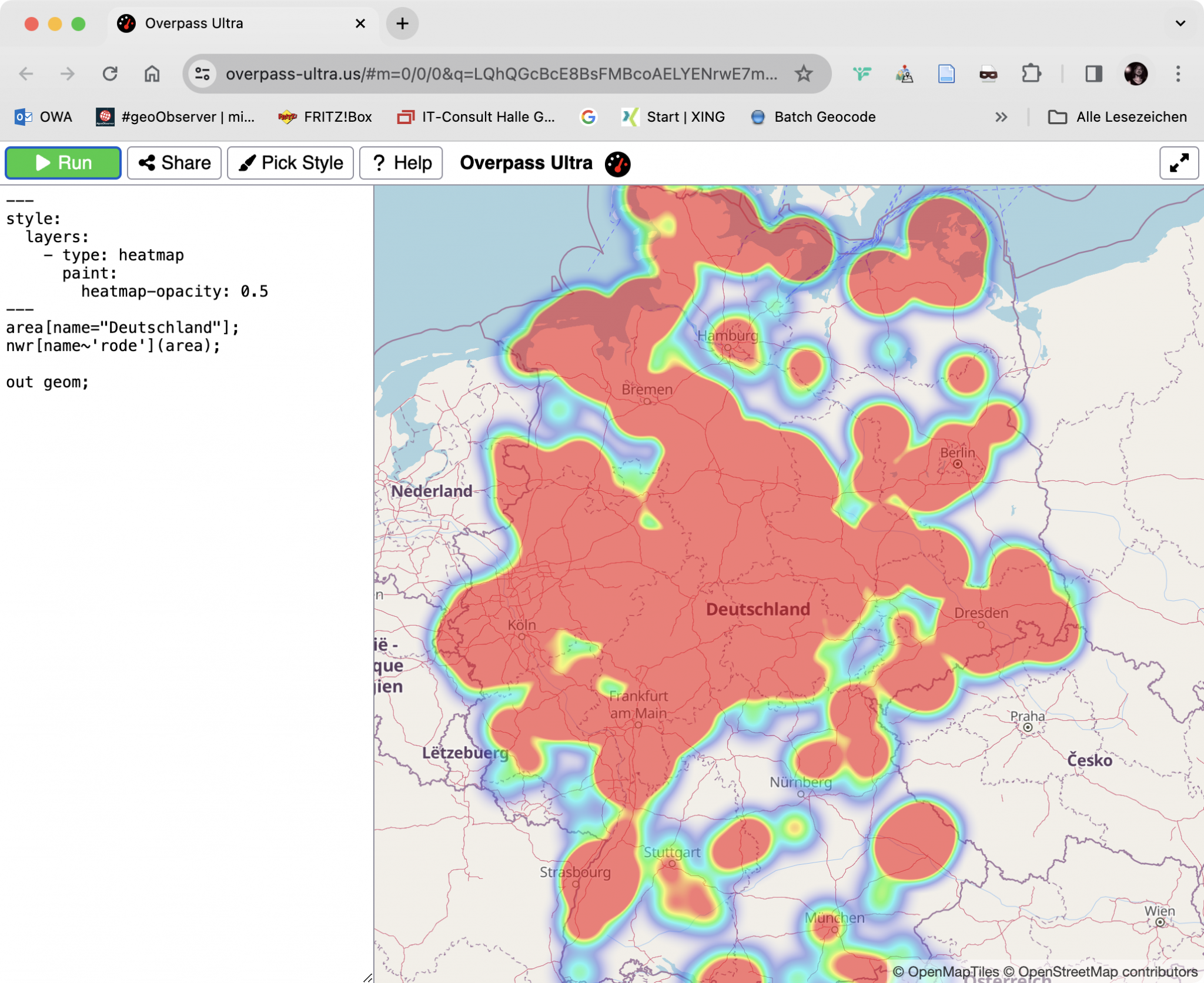The width and height of the screenshot is (1204, 983).
Task: Click the browser forward arrow
Action: pyautogui.click(x=68, y=73)
